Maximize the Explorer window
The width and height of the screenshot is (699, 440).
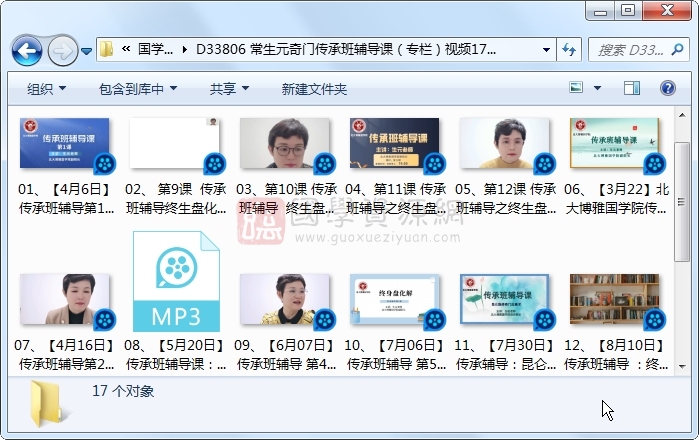(x=628, y=11)
